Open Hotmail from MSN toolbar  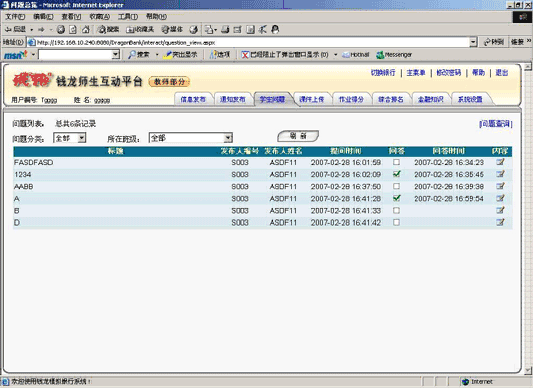[356, 54]
